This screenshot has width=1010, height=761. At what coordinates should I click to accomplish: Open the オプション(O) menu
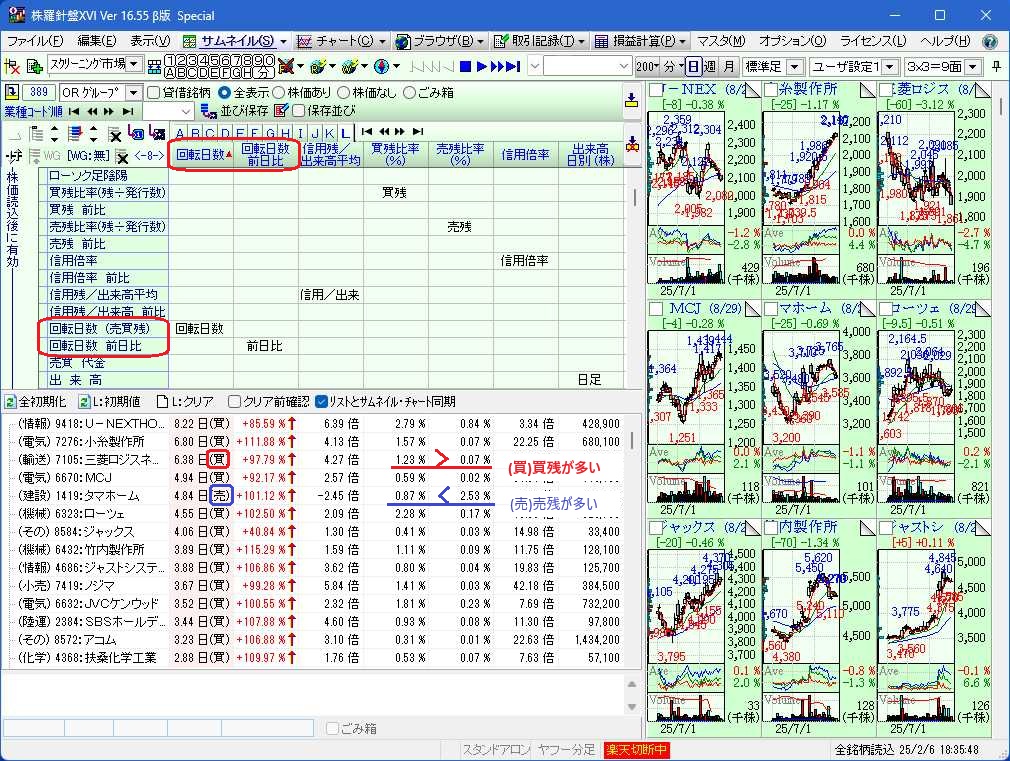point(792,41)
